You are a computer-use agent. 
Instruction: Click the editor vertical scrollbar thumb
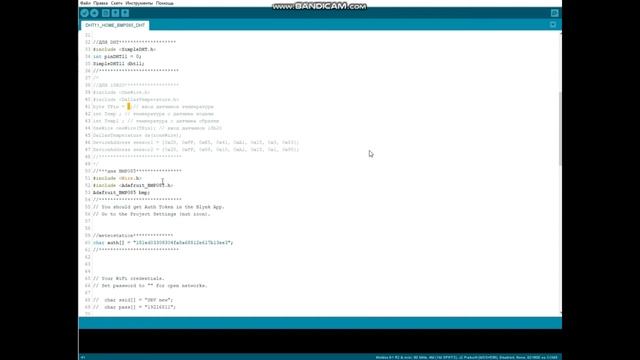tap(560, 128)
